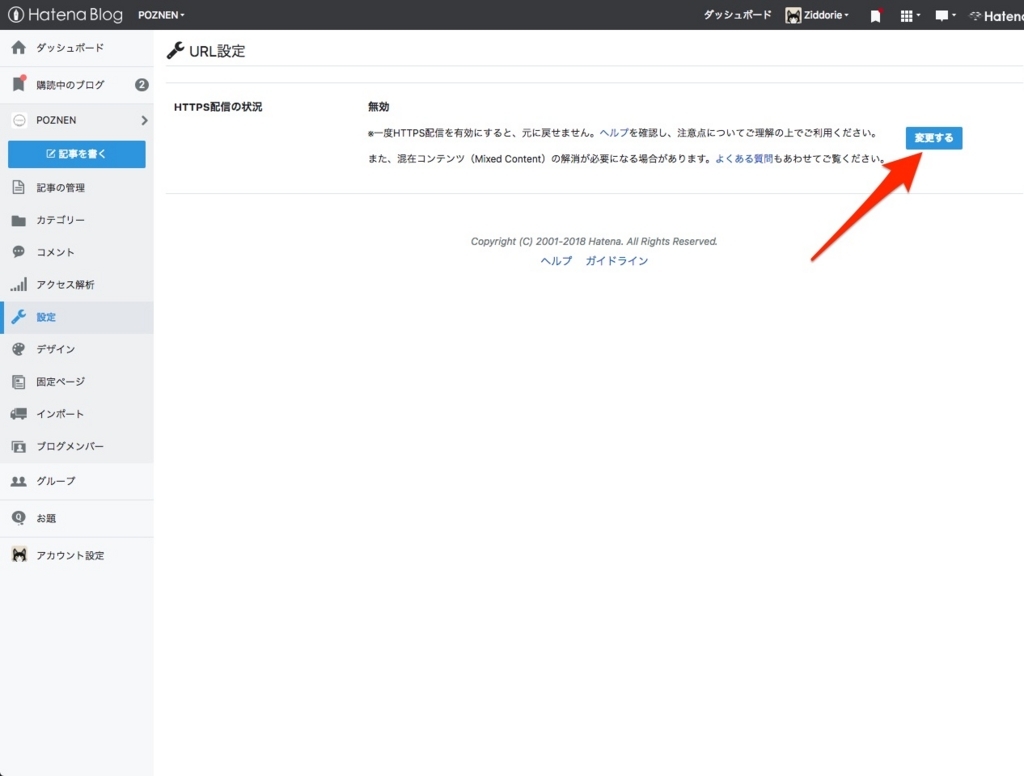Viewport: 1024px width, 776px height.
Task: Open 購読中のブログ via its bookmark icon
Action: (16, 84)
